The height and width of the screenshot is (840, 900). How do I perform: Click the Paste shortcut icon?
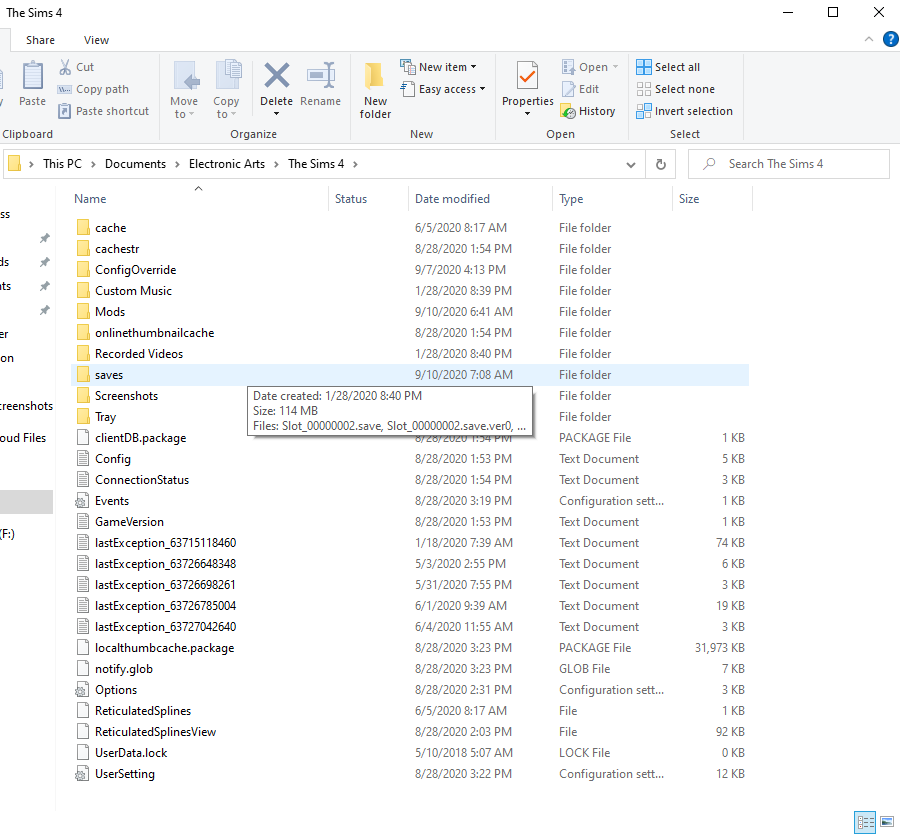click(65, 111)
